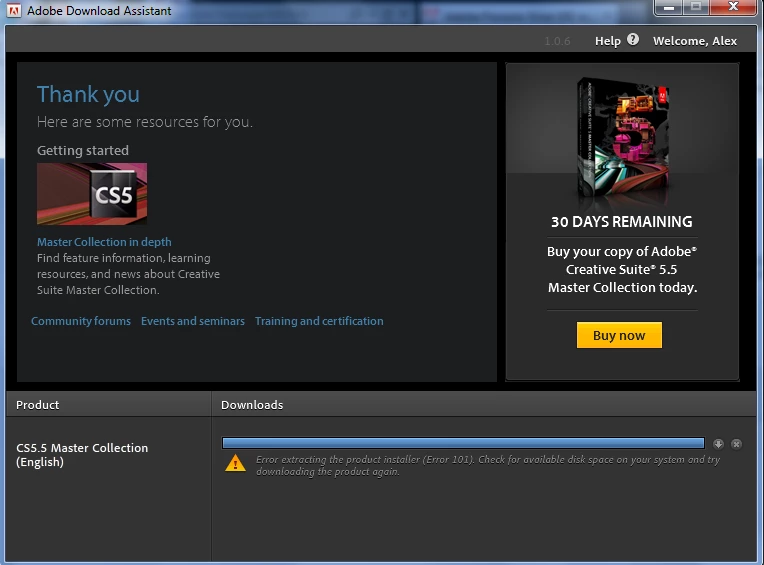Screen dimensions: 764x565
Task: Open Master Collection in depth link
Action: point(104,242)
